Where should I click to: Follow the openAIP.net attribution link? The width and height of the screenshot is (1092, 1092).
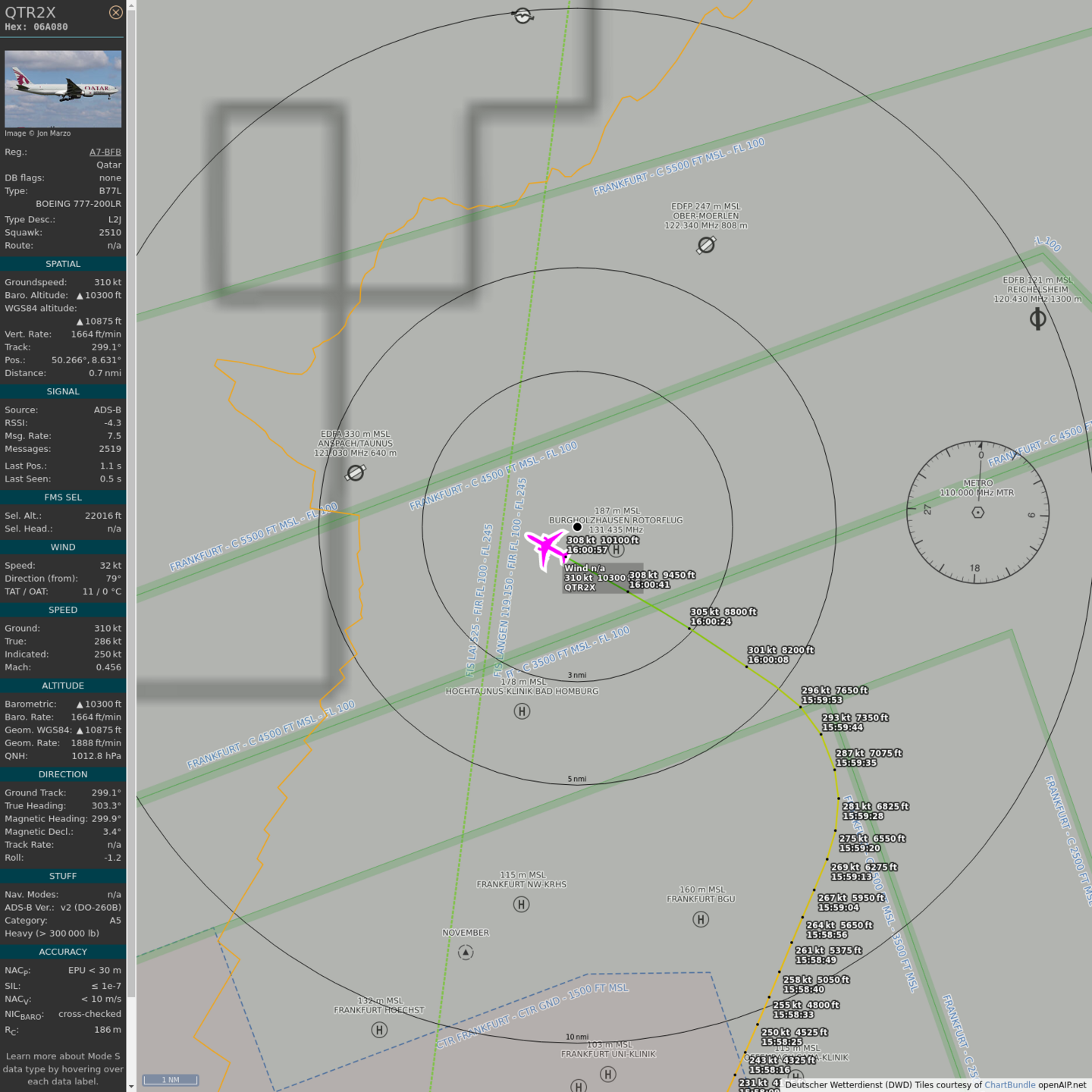1062,1085
